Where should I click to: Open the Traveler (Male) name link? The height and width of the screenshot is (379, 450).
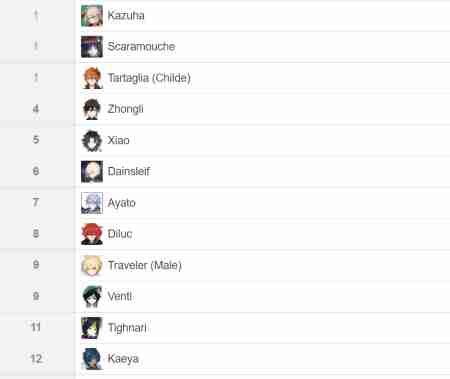click(x=145, y=265)
